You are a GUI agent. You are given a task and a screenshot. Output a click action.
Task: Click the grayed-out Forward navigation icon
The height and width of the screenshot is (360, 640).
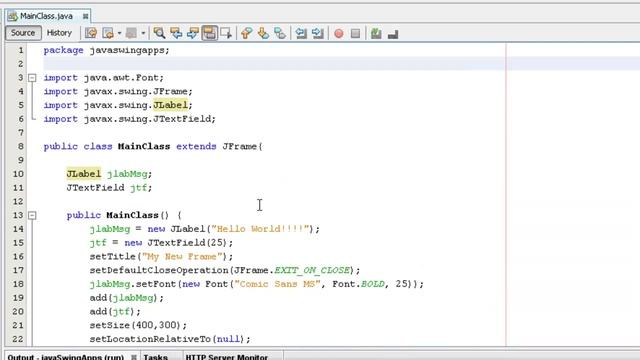click(131, 33)
